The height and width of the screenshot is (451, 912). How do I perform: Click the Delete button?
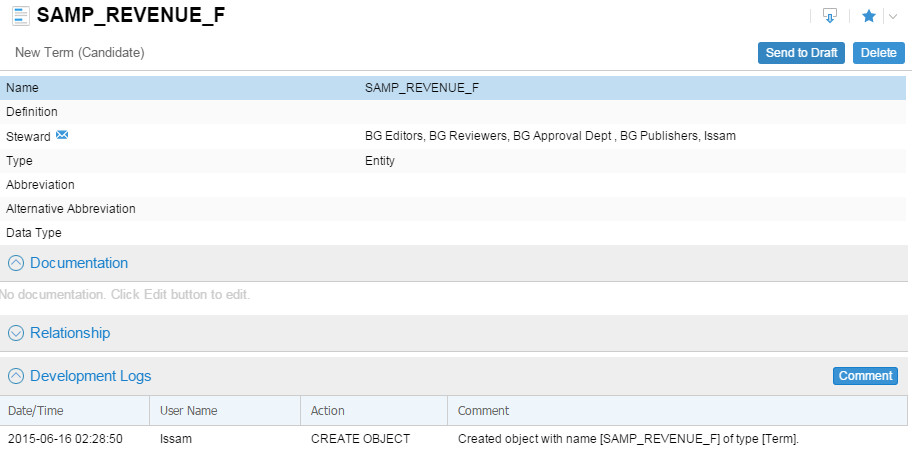pos(878,53)
